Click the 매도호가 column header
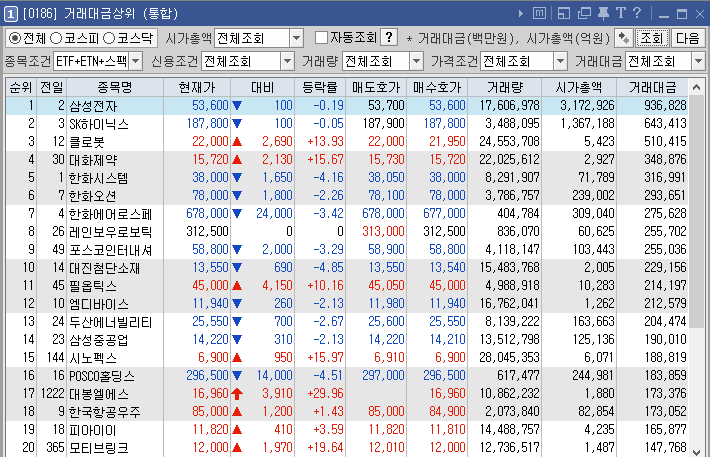 click(376, 87)
